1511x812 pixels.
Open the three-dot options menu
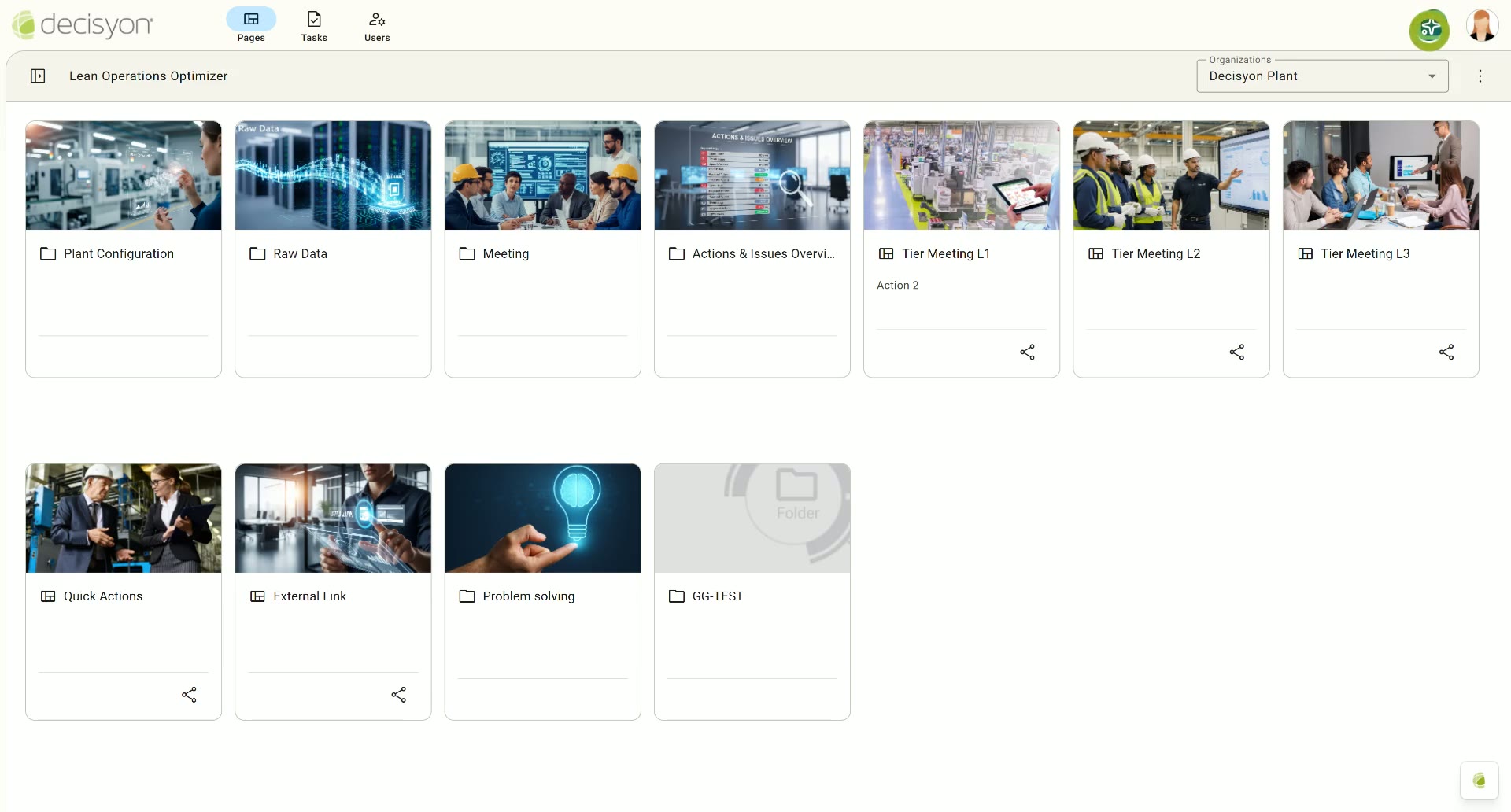1480,76
